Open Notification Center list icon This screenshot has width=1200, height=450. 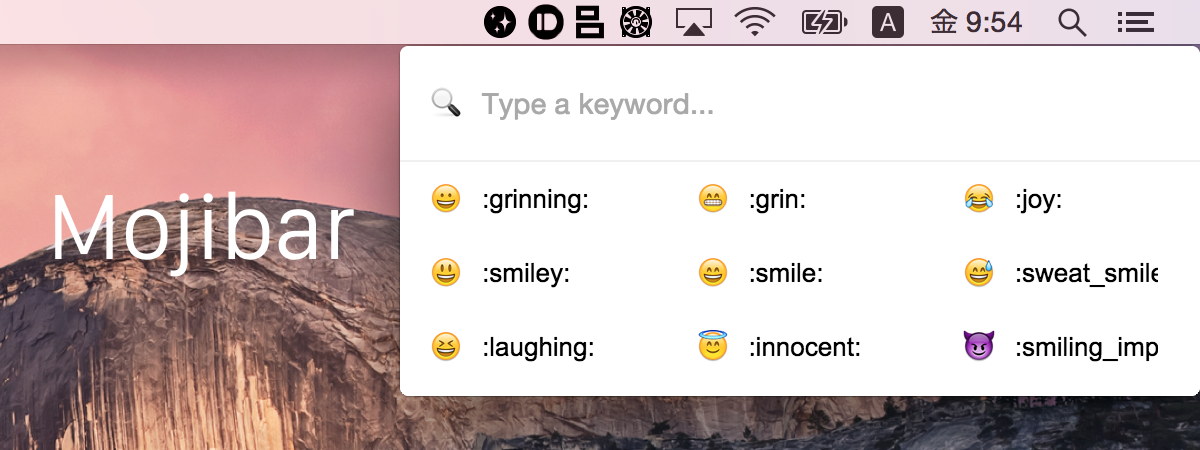[x=1135, y=22]
